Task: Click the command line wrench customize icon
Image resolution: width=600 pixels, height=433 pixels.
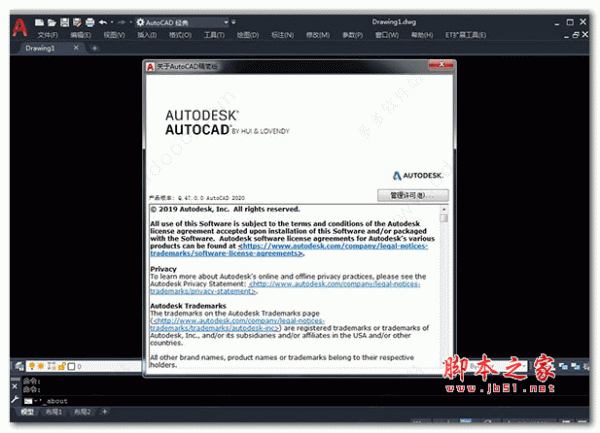Action: [x=15, y=400]
